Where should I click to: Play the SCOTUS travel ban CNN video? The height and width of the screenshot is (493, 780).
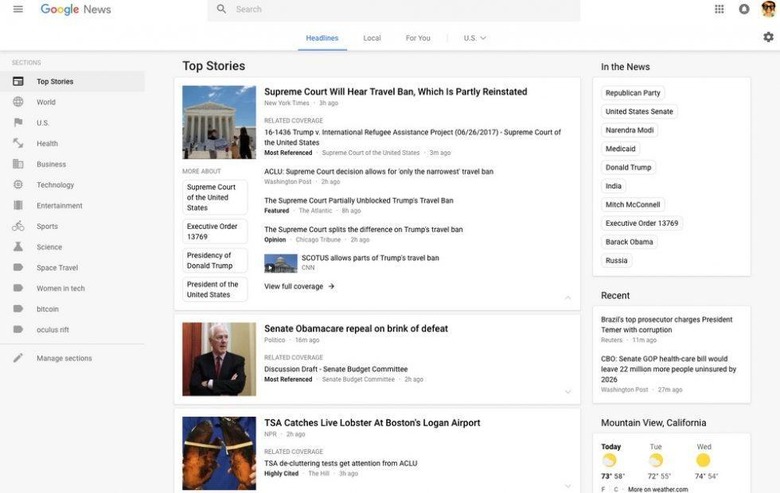(x=281, y=263)
